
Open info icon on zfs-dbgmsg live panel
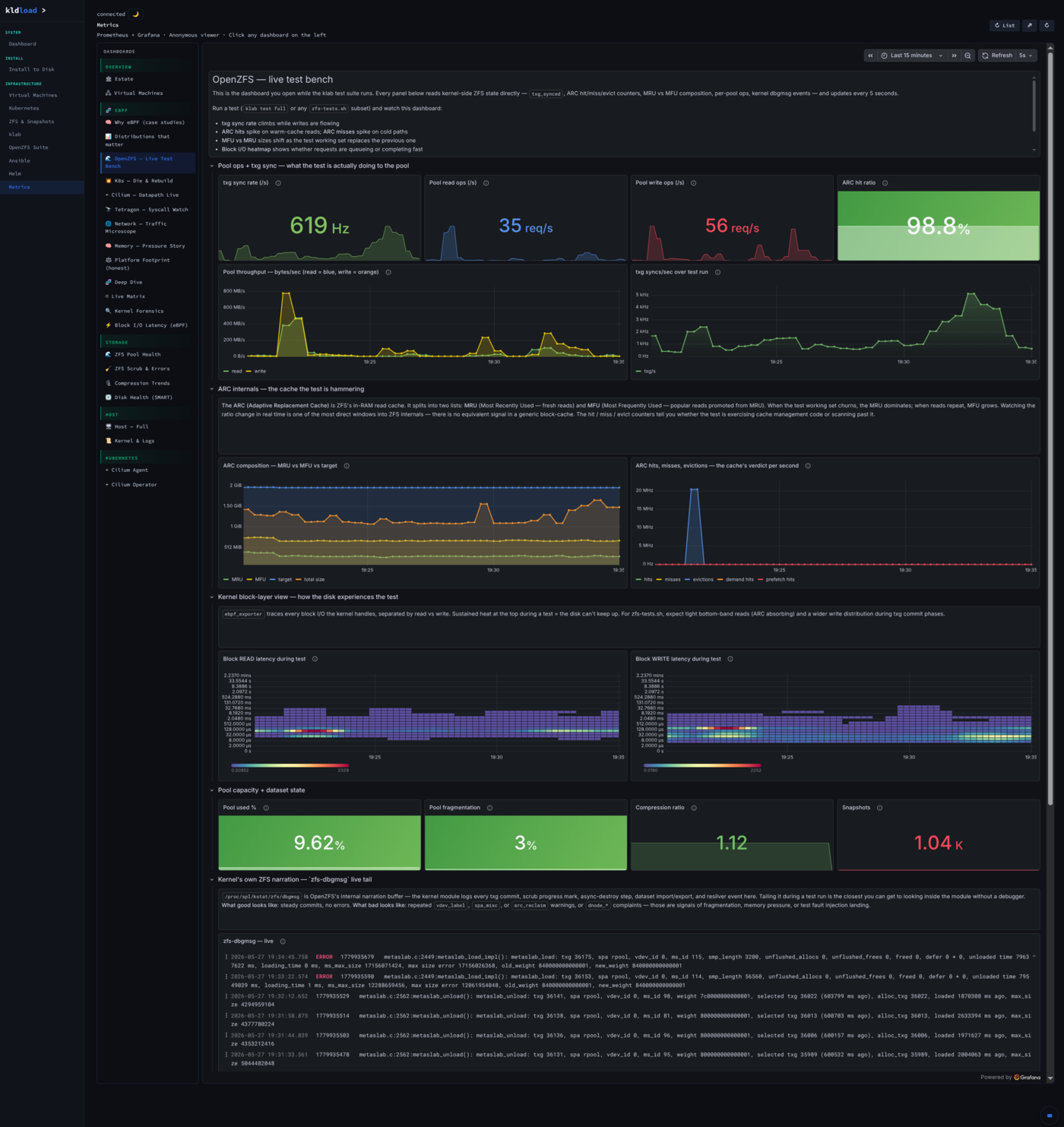283,942
